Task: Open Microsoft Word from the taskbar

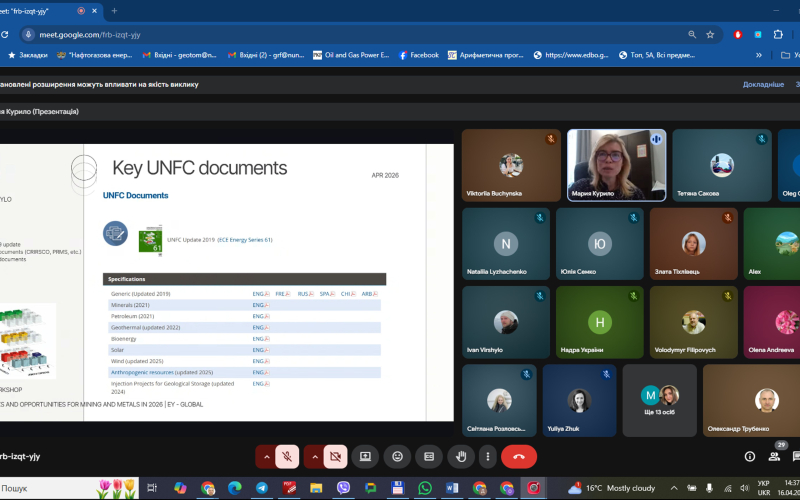Action: (452, 488)
